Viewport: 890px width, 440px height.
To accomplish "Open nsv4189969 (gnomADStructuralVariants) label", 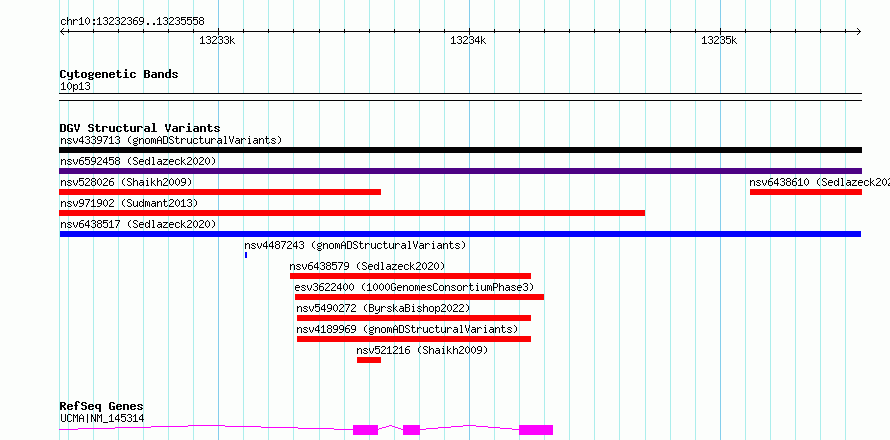I will (408, 329).
